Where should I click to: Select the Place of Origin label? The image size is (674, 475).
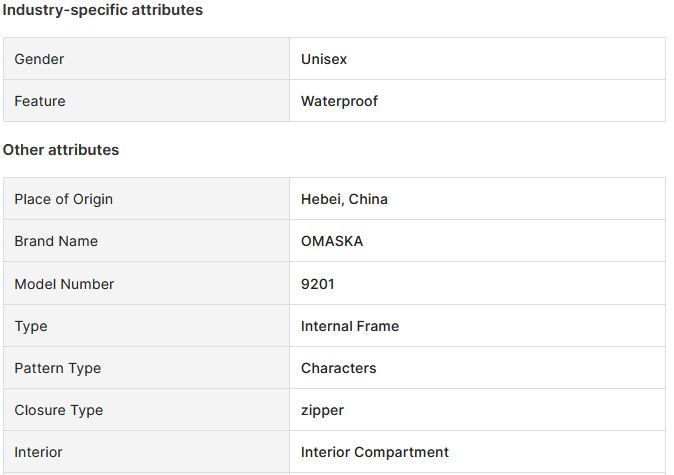63,199
